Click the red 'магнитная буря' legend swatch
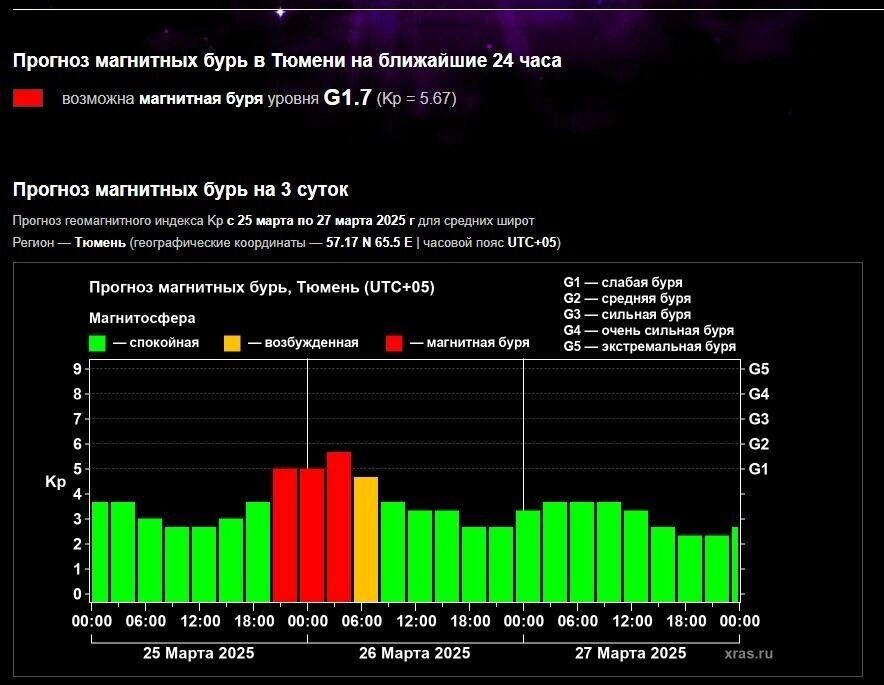 coord(394,343)
